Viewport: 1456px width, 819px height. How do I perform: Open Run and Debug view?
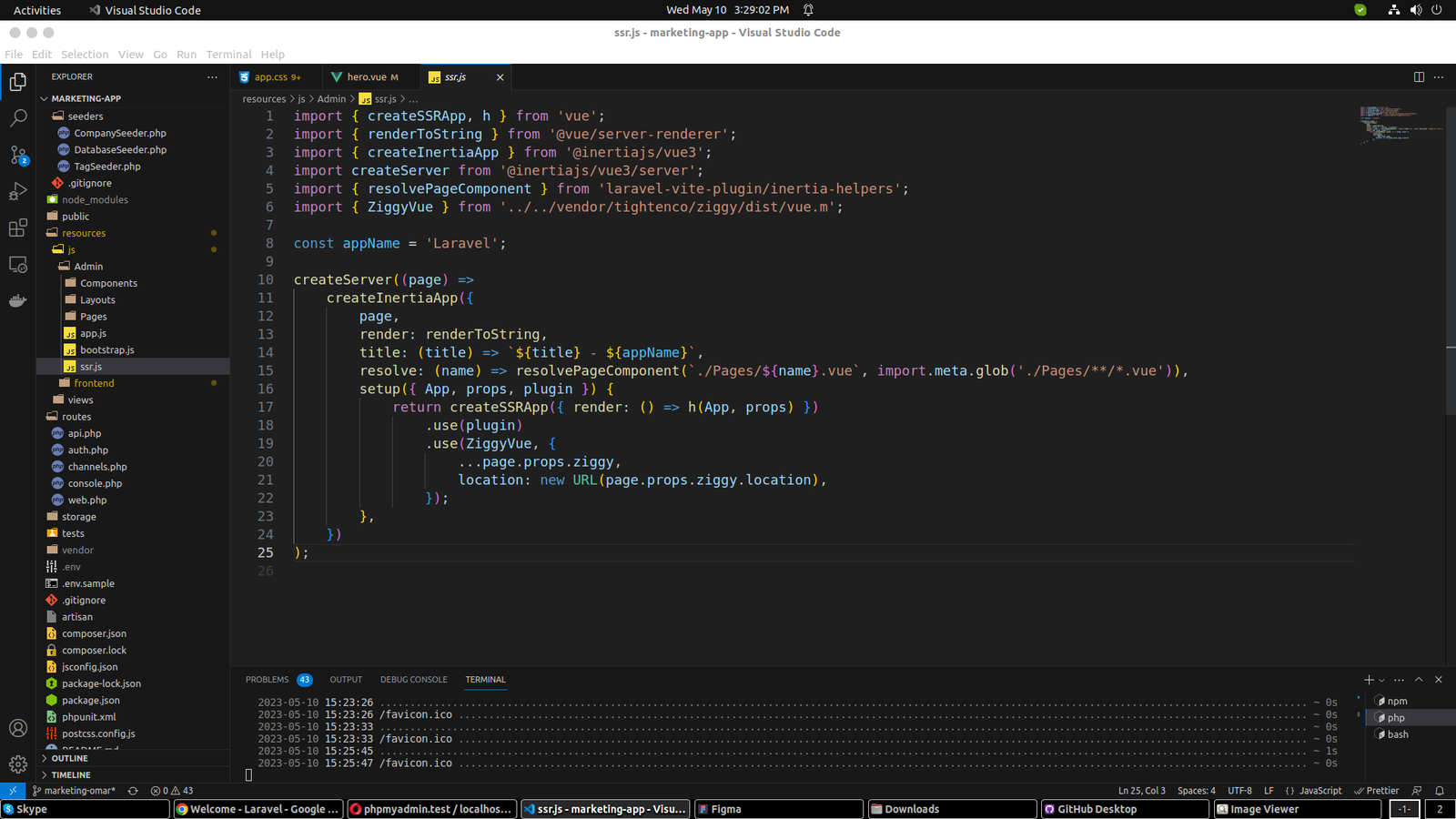point(18,191)
